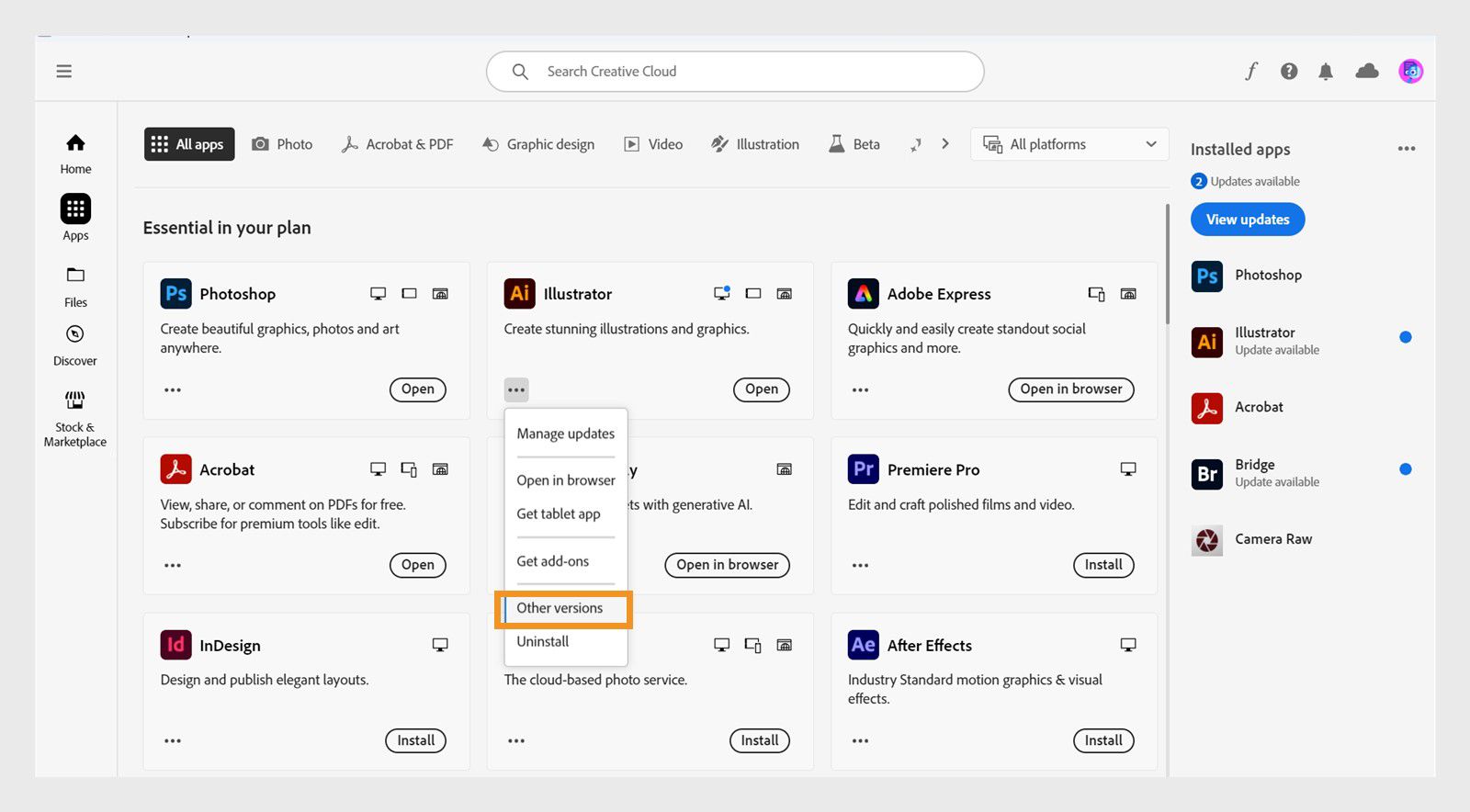Click Camera Raw icon in Installed apps

point(1207,540)
